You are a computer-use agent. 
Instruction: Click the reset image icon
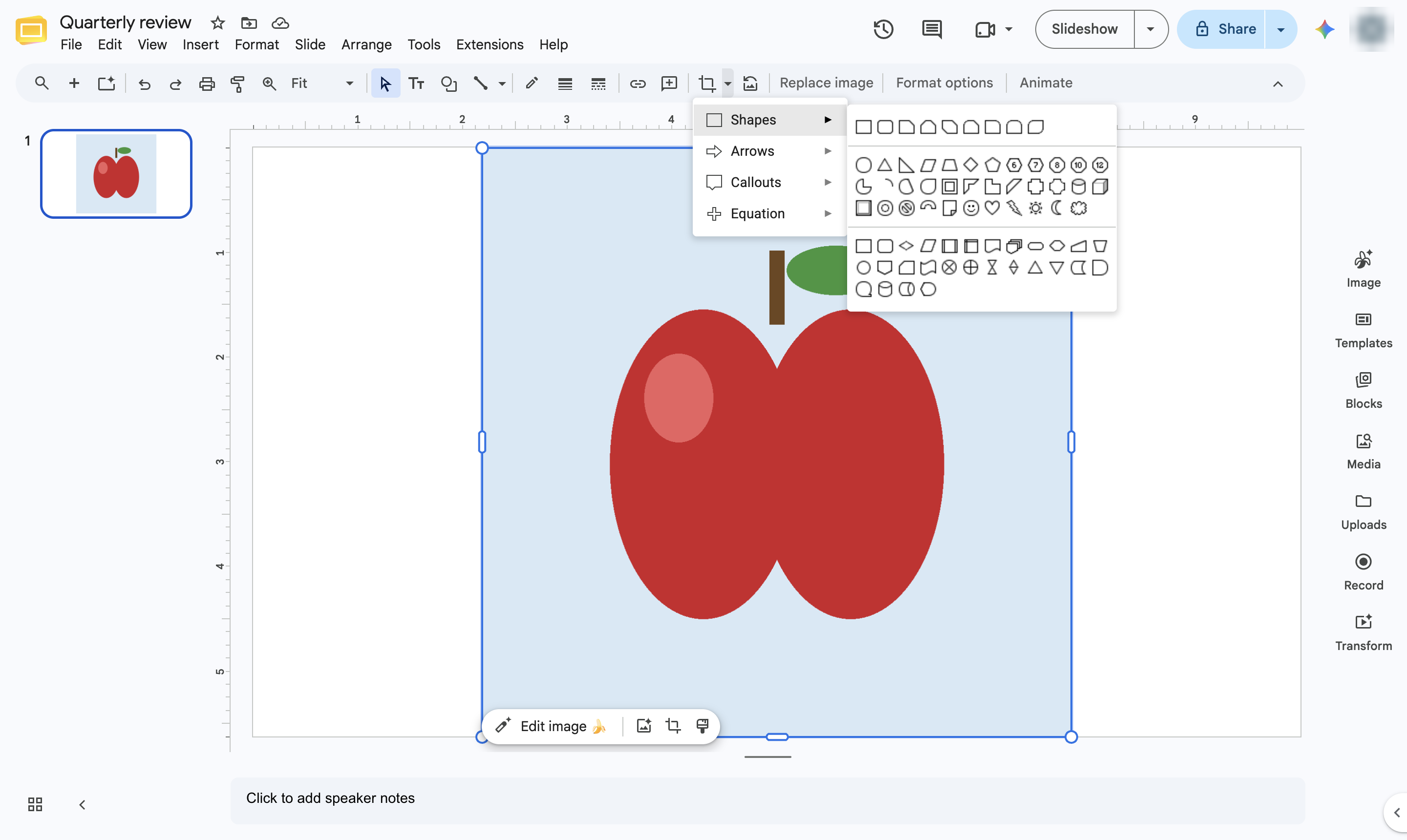750,83
